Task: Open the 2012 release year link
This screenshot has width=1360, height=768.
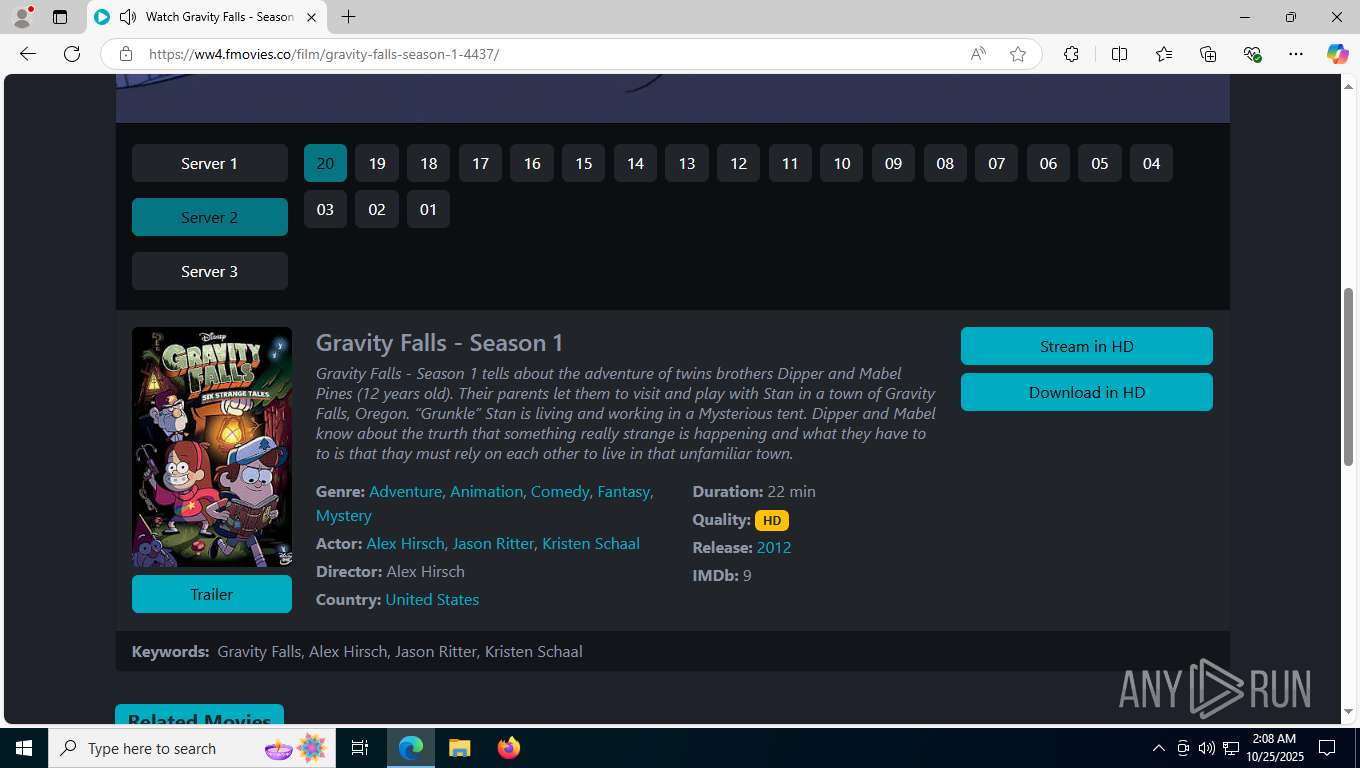Action: (x=774, y=547)
